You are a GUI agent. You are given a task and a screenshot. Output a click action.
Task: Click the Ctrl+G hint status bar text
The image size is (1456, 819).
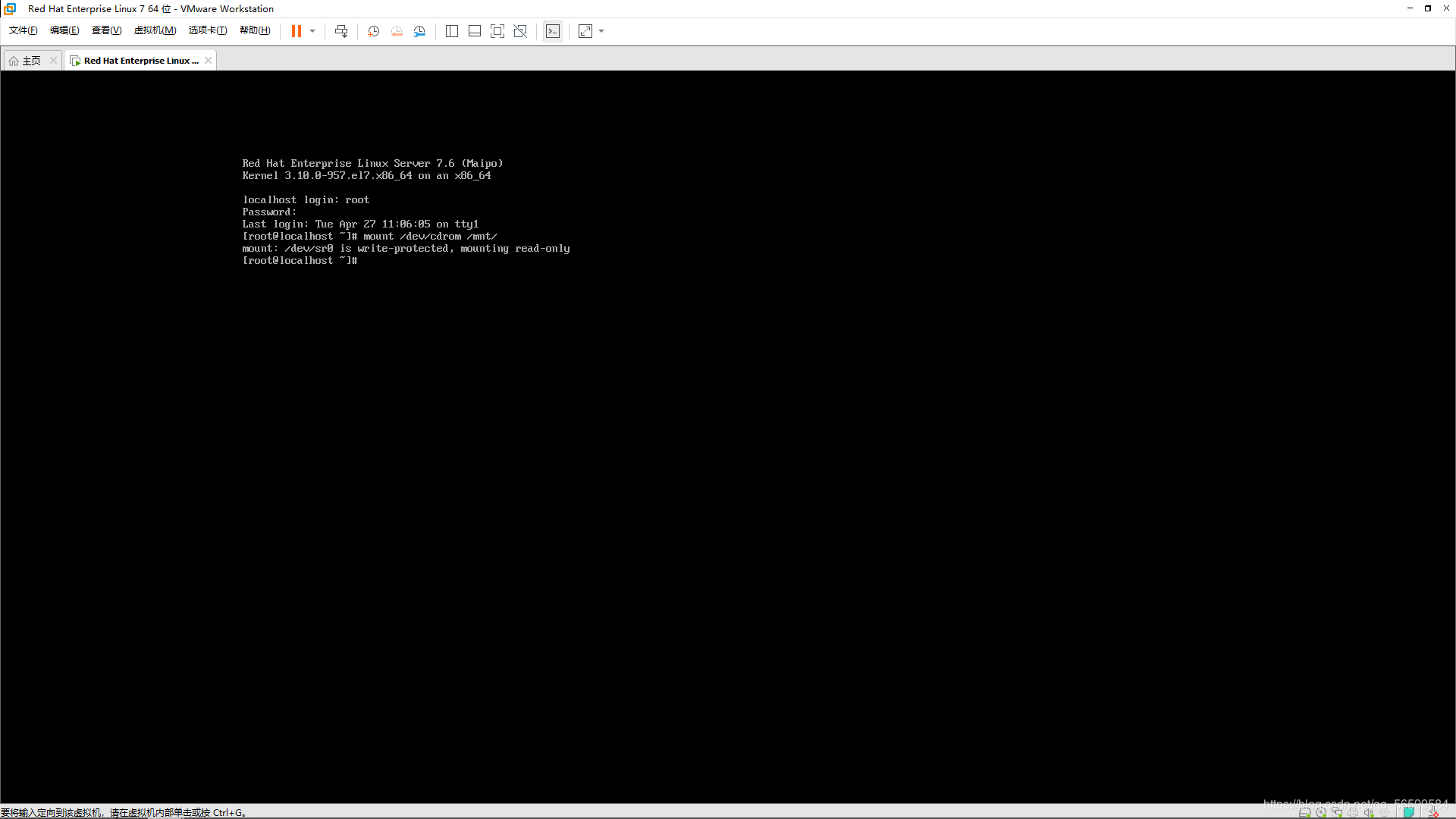click(x=124, y=812)
